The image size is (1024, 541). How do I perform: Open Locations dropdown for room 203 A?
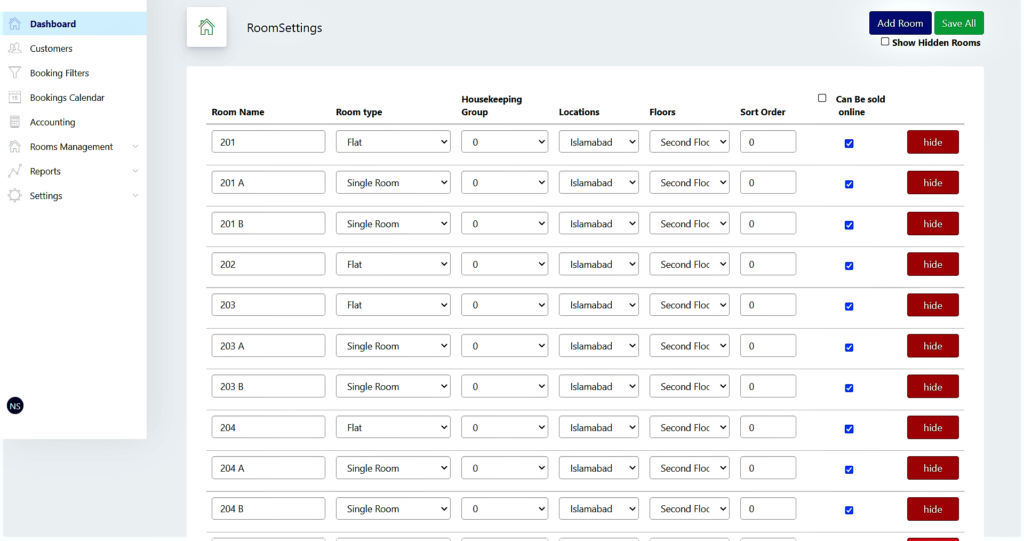[598, 346]
